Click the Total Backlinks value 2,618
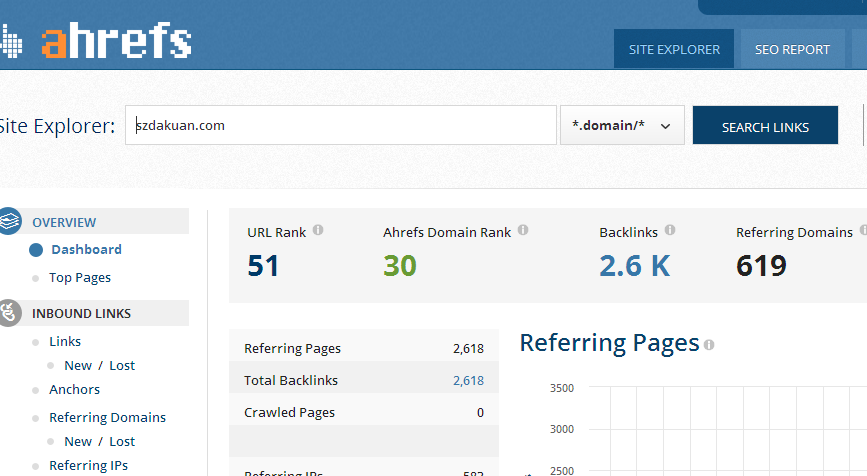 (468, 380)
